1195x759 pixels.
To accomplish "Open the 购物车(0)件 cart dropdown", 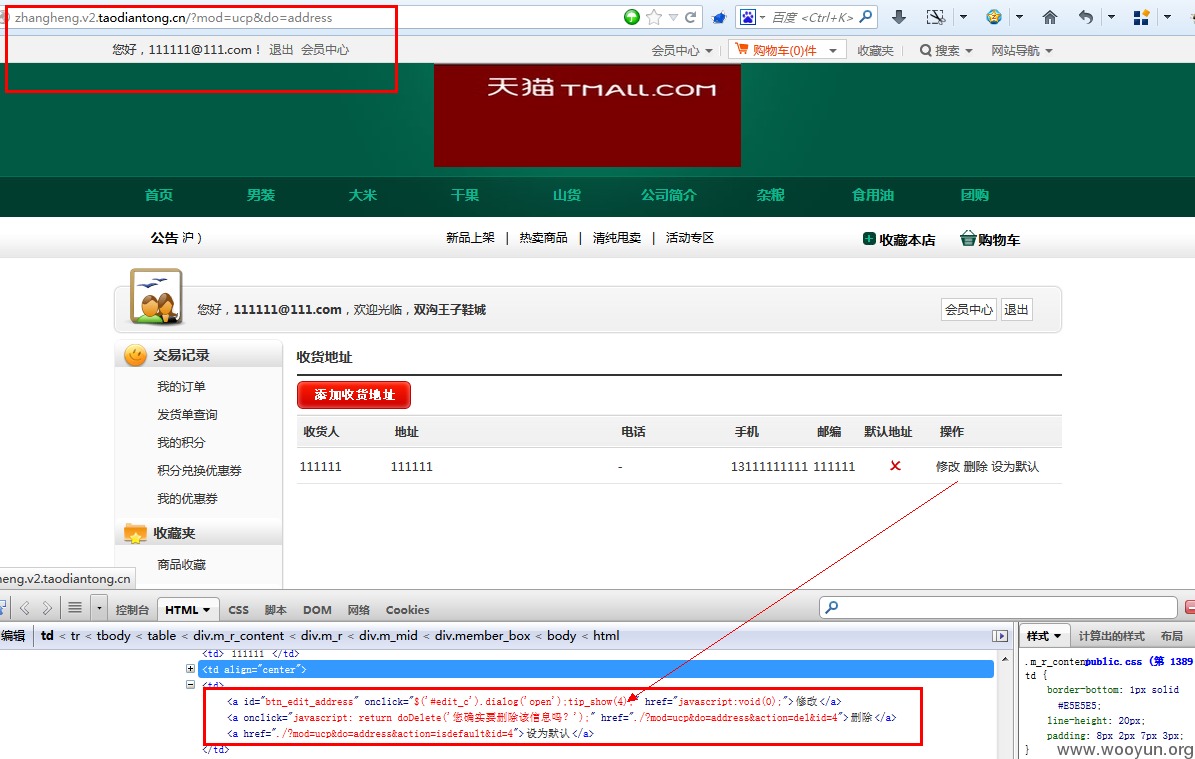I will pos(787,50).
